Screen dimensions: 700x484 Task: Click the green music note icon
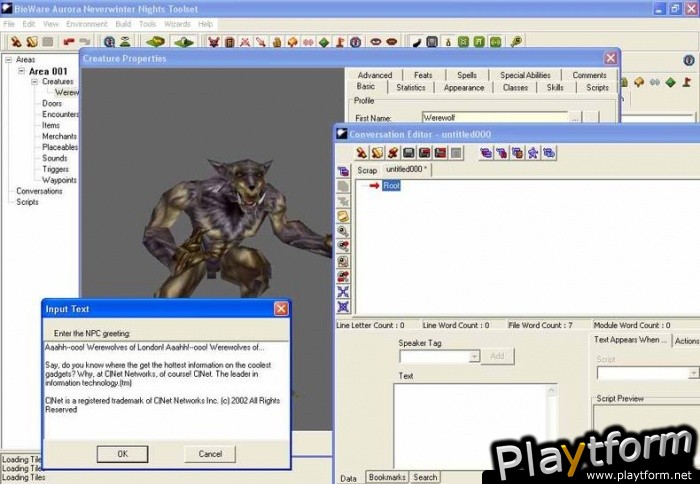coord(479,42)
